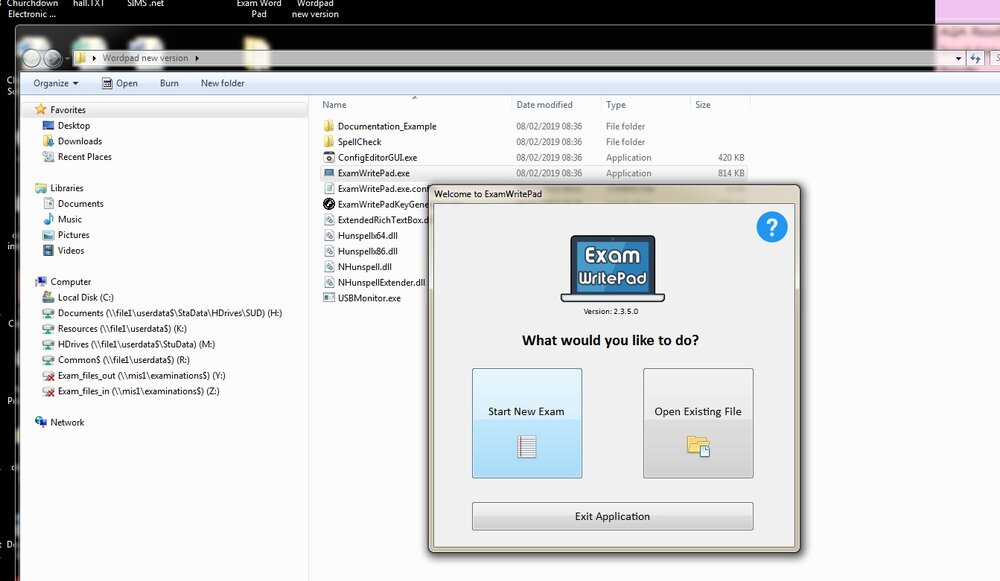This screenshot has width=1000, height=581.
Task: Click Network in the navigation pane
Action: (x=67, y=422)
